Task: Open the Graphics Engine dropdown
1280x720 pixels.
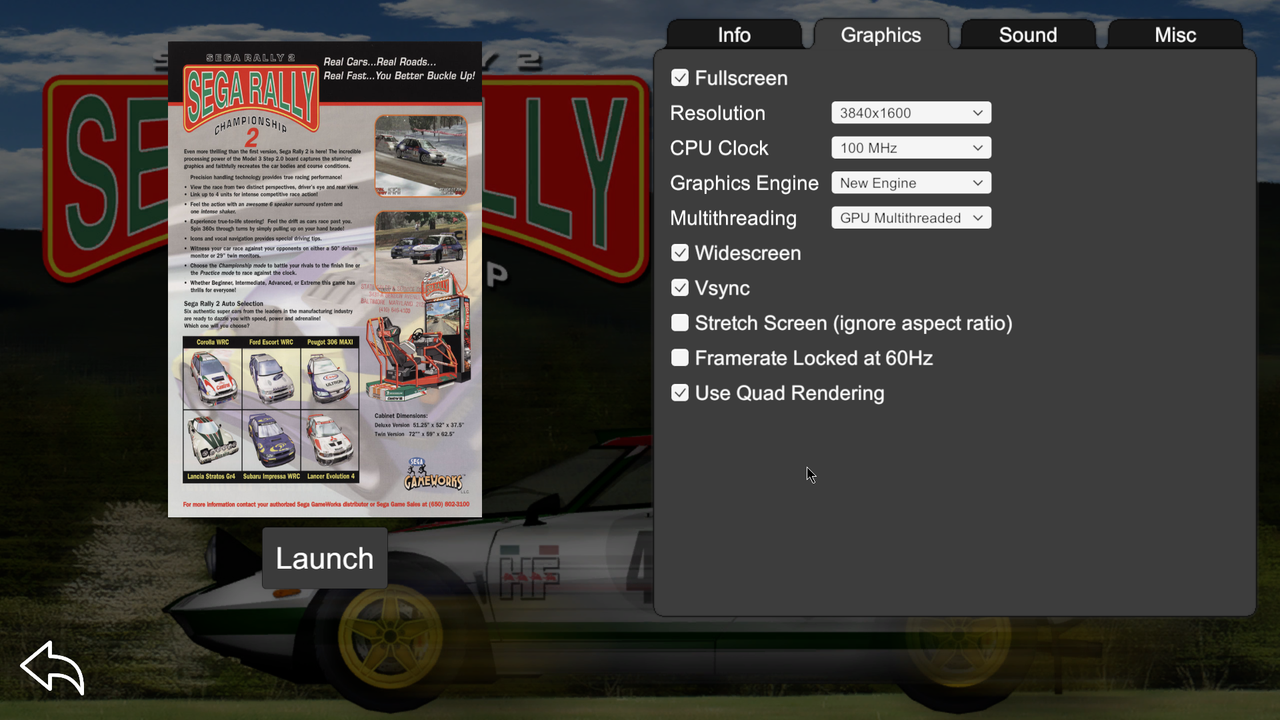Action: point(911,183)
